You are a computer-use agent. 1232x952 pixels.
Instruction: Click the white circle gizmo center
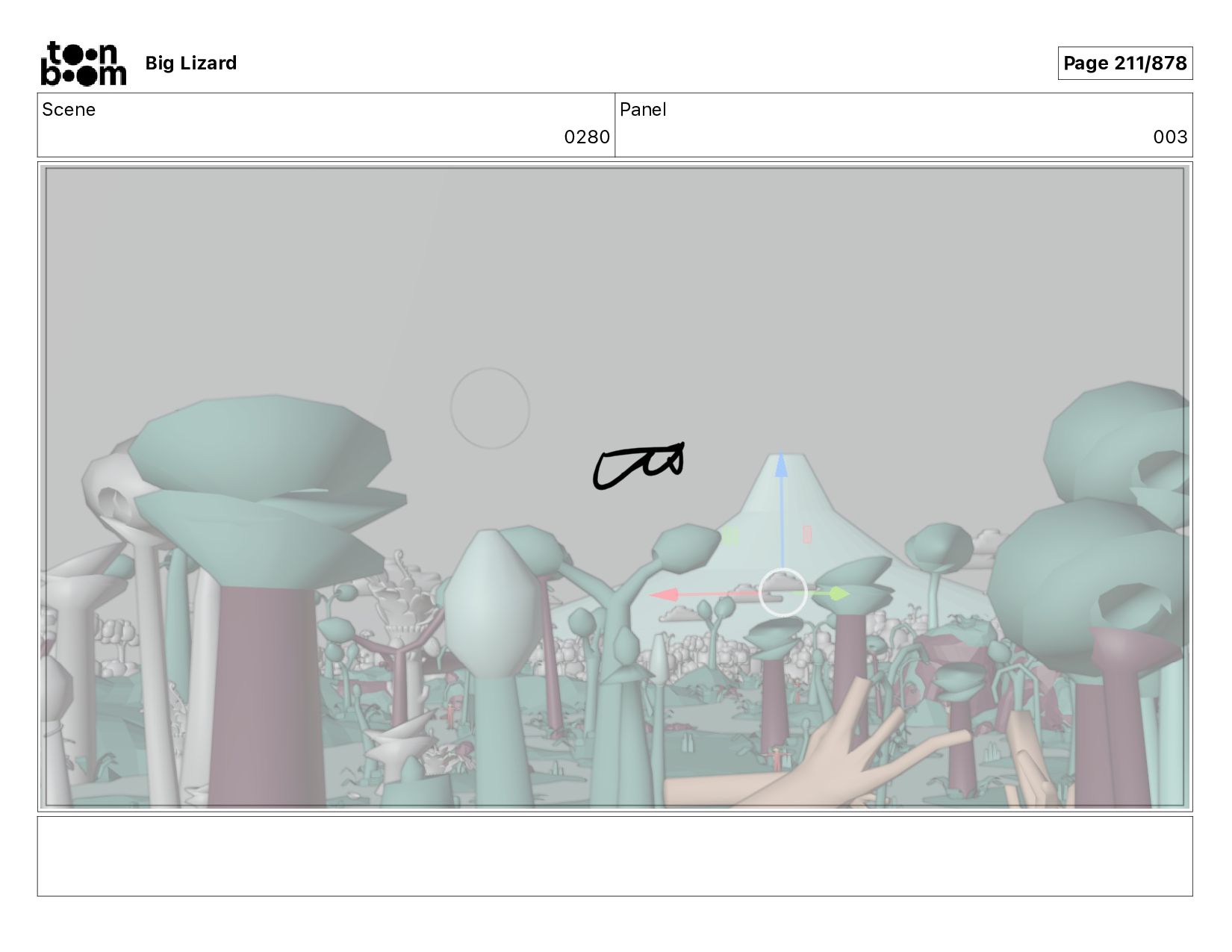click(x=783, y=593)
